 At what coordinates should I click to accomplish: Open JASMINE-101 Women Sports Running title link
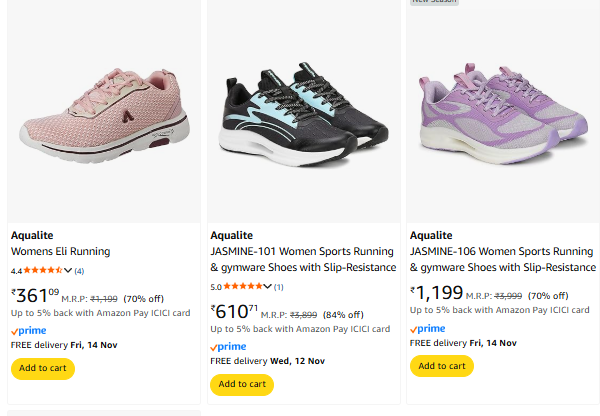(303, 251)
